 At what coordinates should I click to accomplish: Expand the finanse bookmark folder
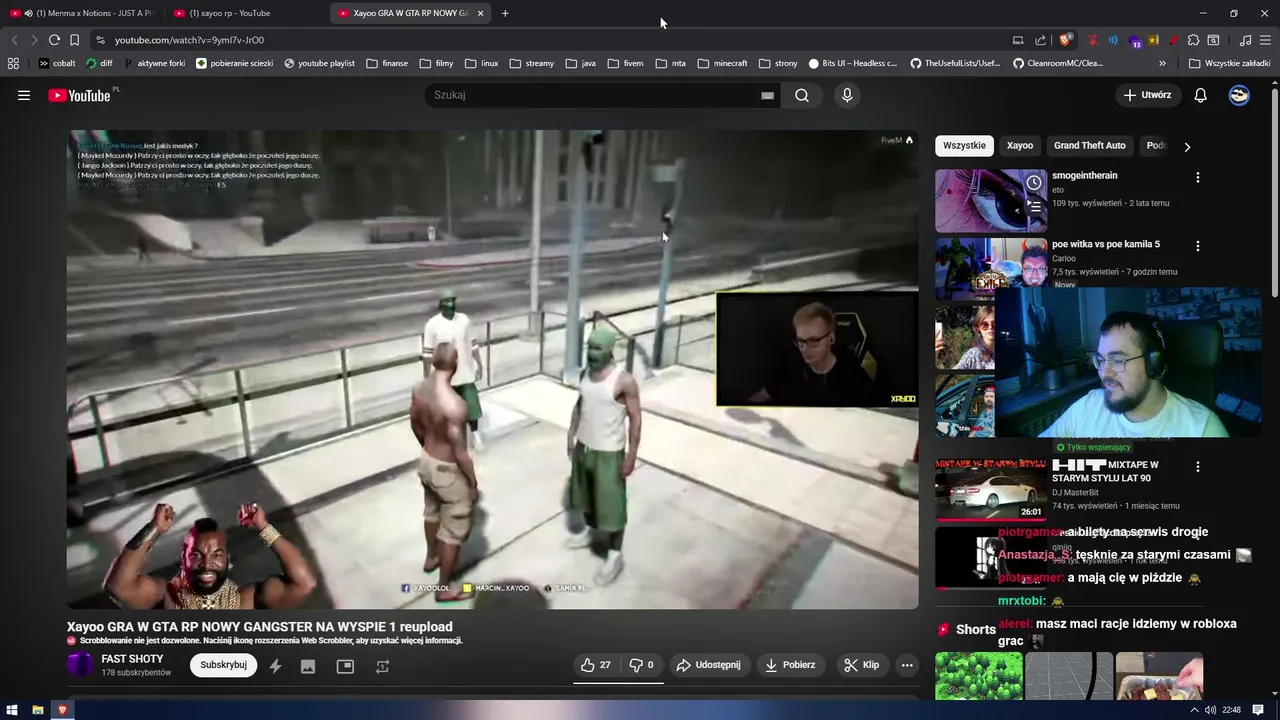387,63
